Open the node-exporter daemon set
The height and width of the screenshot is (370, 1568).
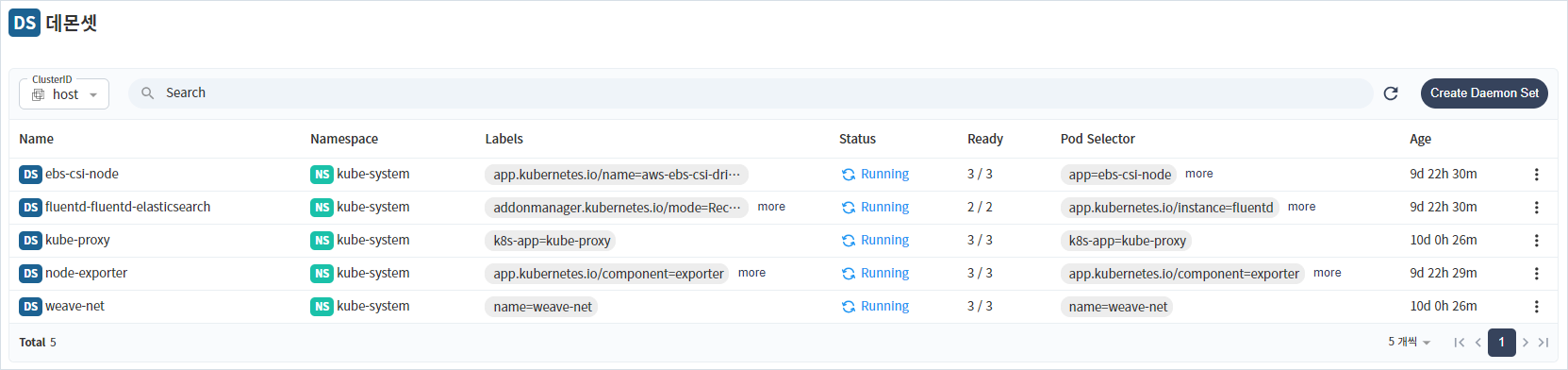86,273
